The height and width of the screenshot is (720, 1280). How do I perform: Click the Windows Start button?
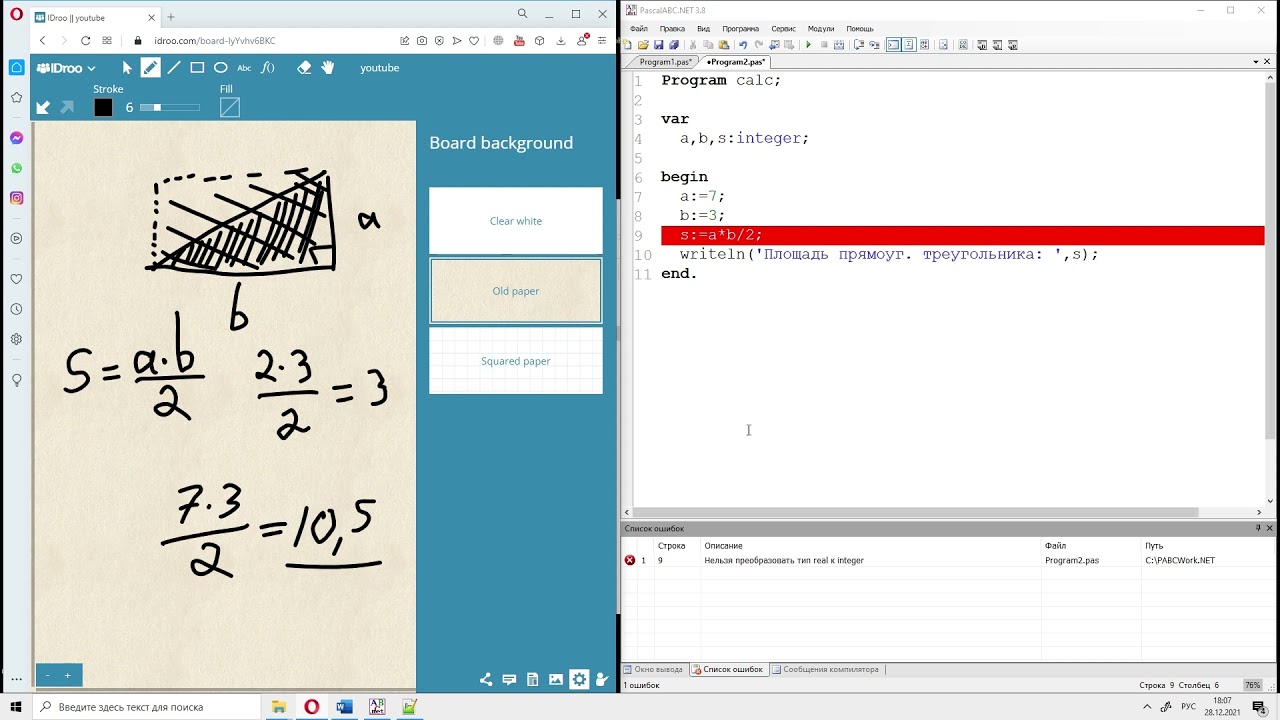(16, 706)
